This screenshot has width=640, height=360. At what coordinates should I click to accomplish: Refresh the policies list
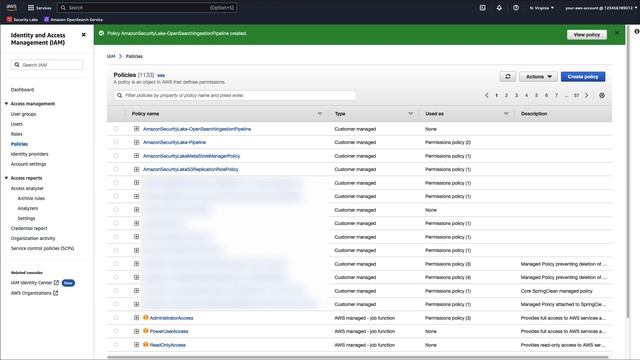(x=508, y=76)
